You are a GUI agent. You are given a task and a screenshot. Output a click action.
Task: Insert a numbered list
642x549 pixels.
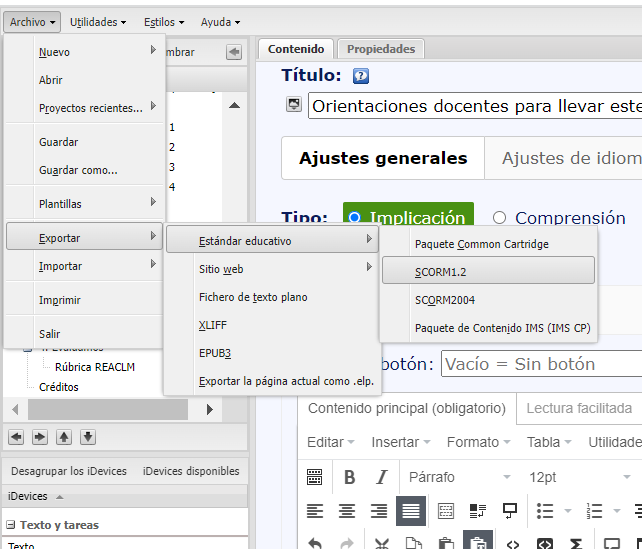[x=594, y=511]
